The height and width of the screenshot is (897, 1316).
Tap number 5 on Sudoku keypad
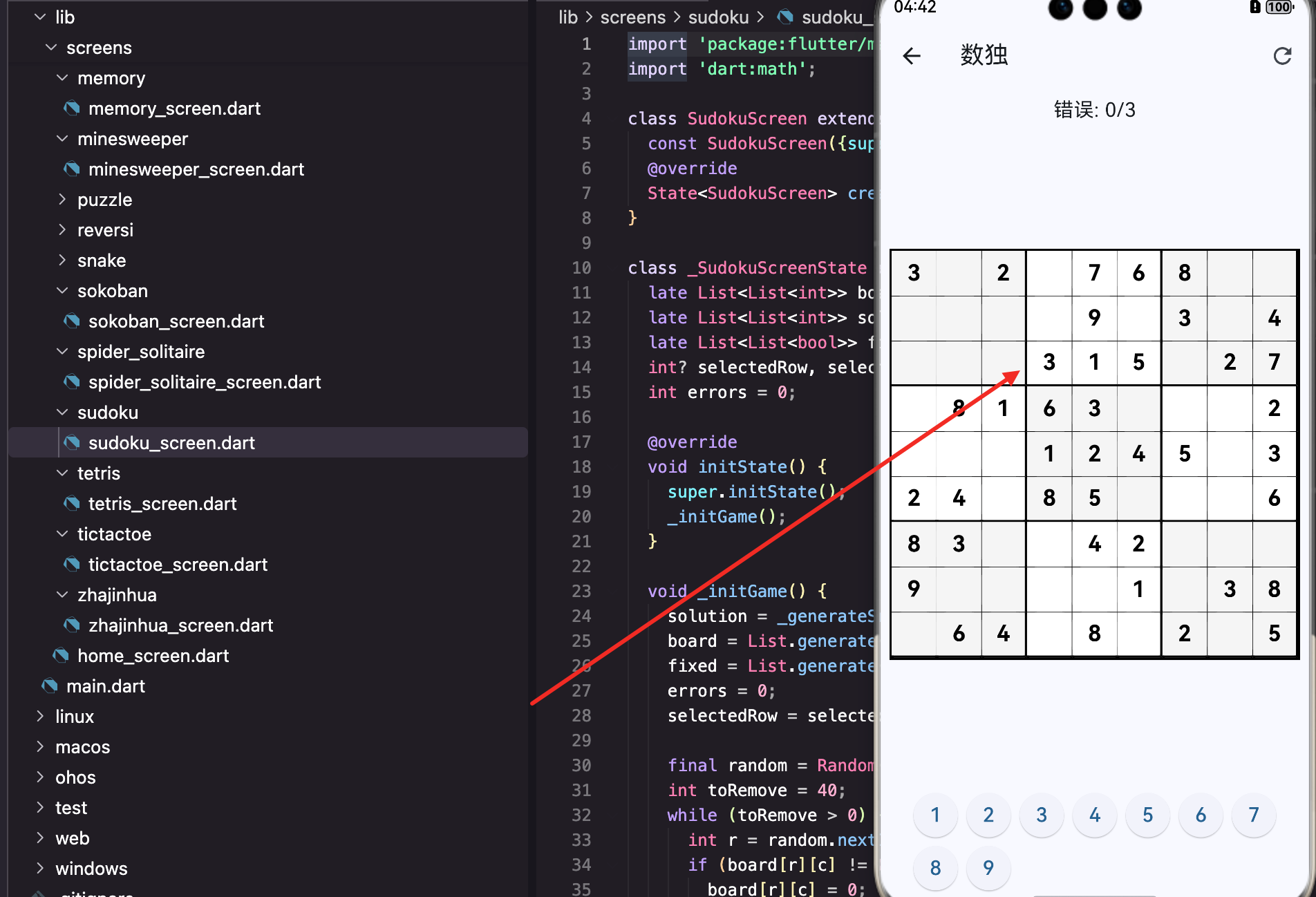point(1147,815)
